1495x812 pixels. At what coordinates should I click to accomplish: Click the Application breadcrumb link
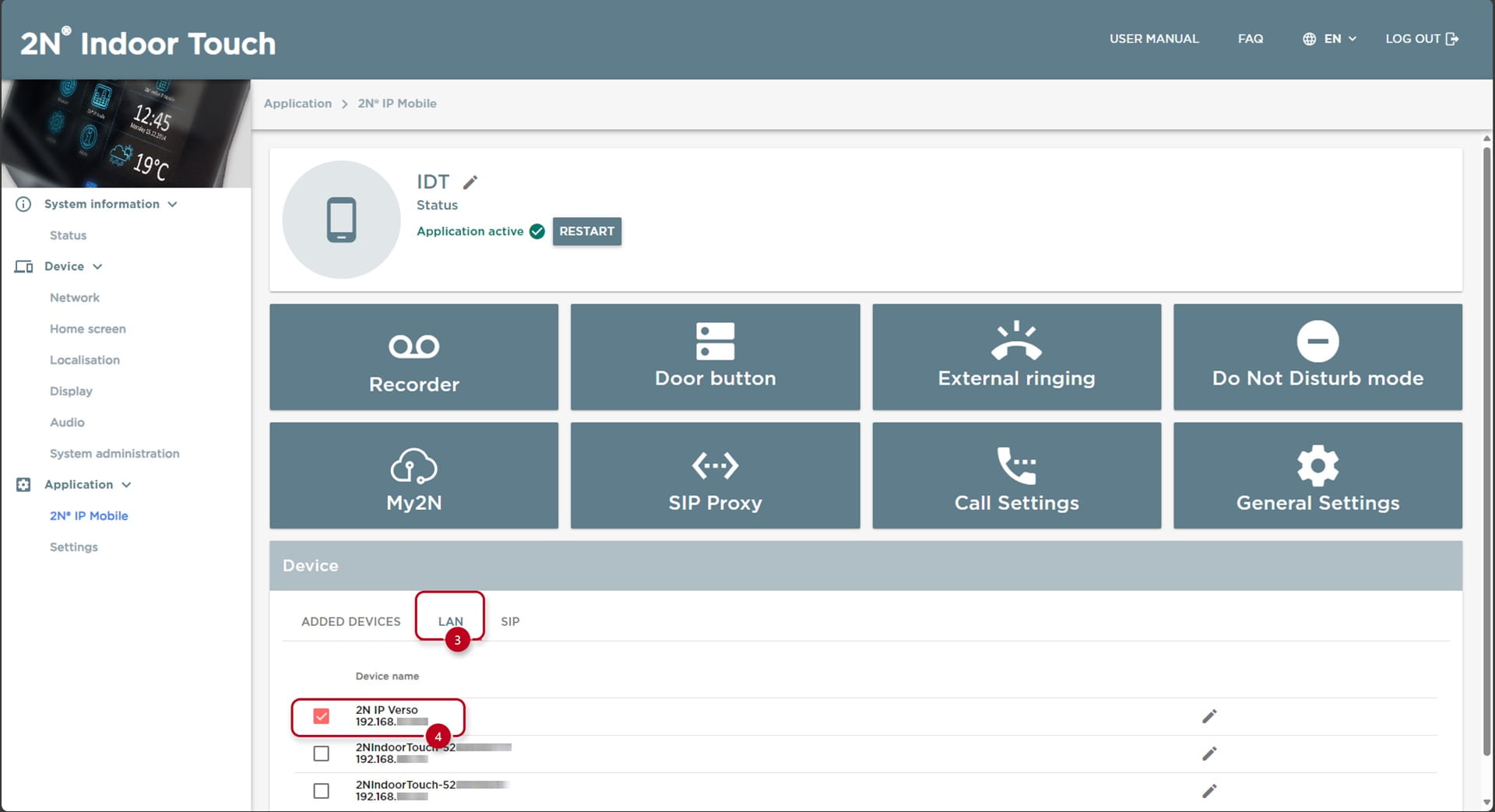tap(297, 104)
